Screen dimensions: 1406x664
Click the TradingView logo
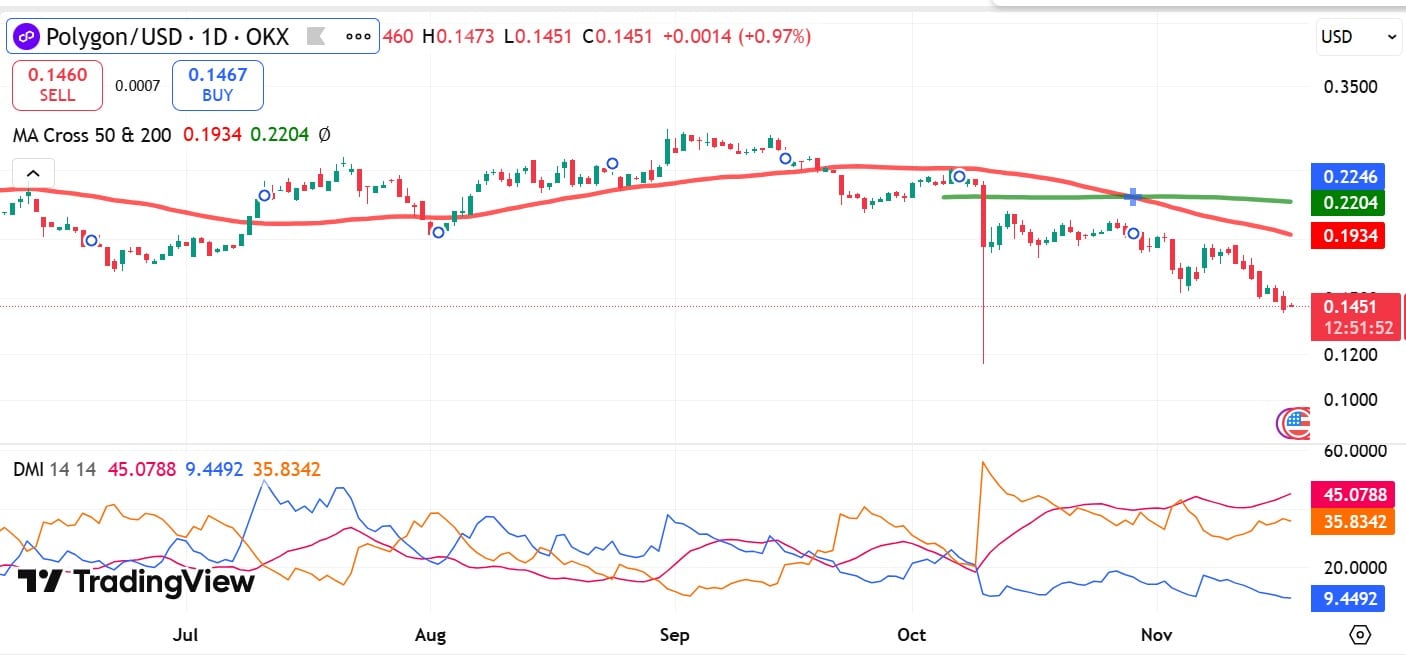pos(136,581)
